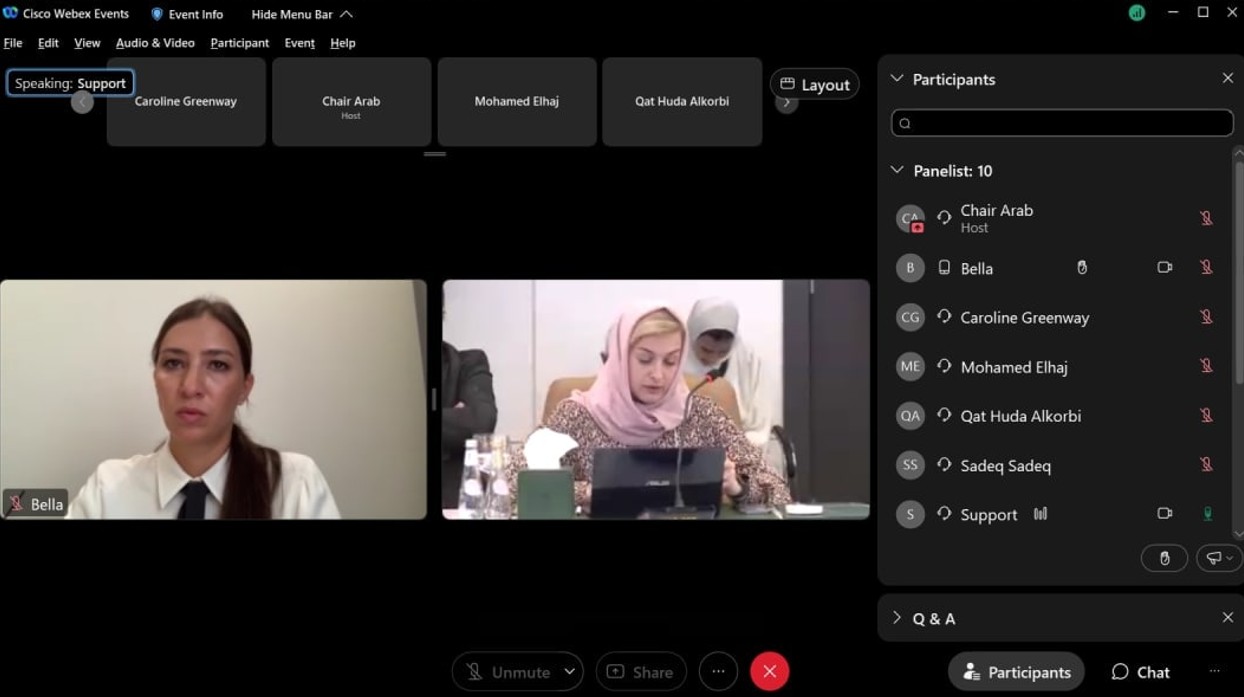Image resolution: width=1244 pixels, height=697 pixels.
Task: Click Qat Huda Alkorbi's QA avatar
Action: (910, 416)
